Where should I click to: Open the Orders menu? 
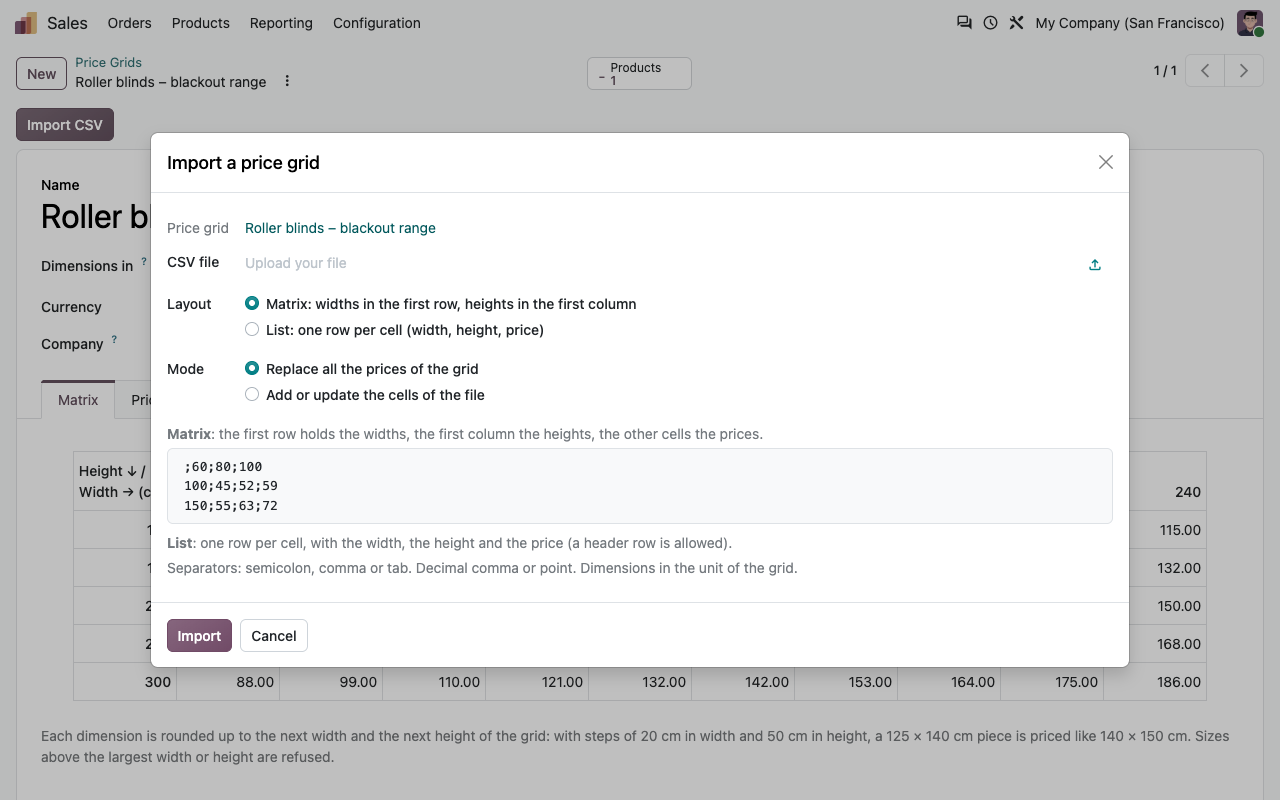[130, 23]
